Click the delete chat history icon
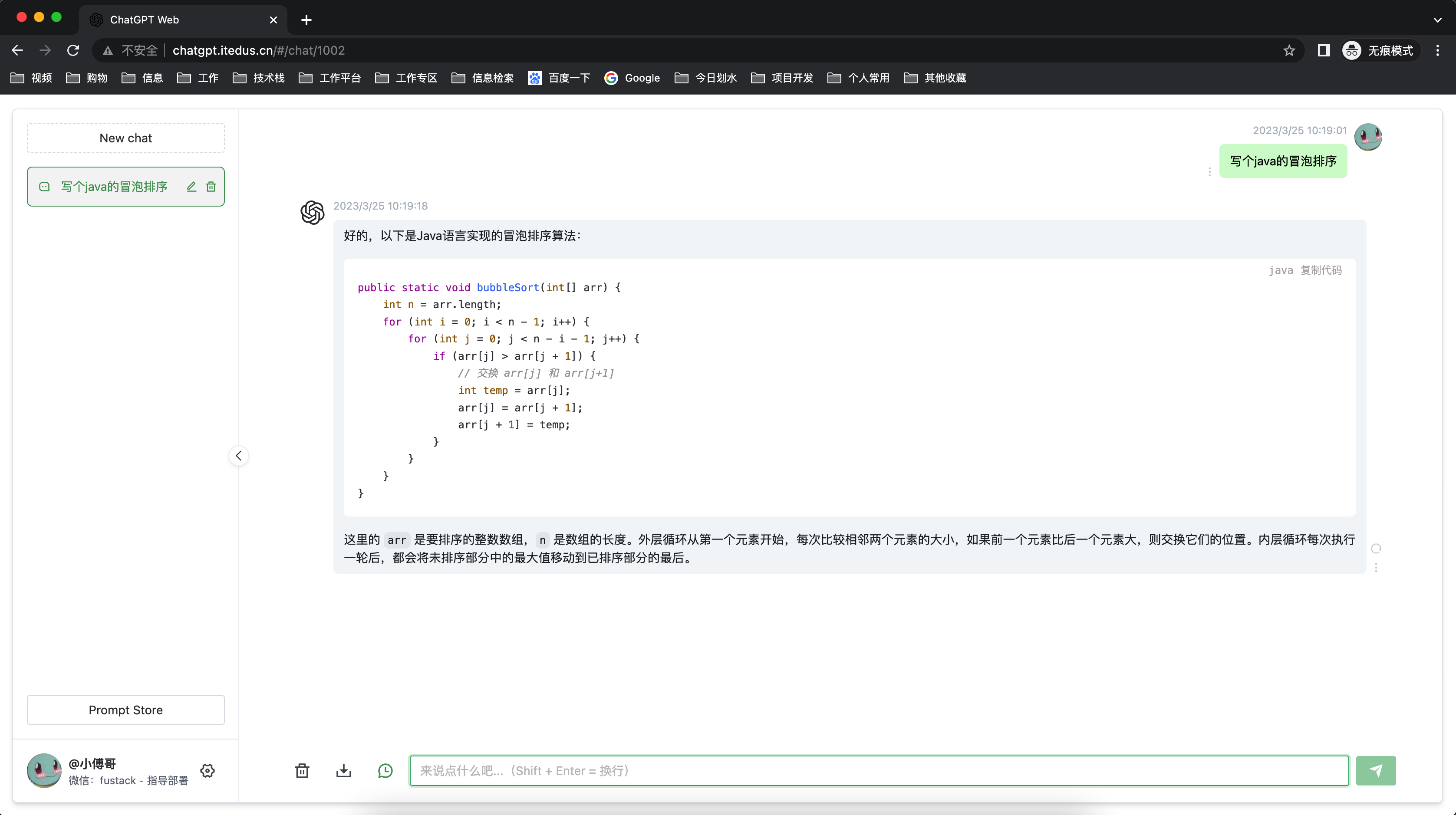 coord(302,770)
